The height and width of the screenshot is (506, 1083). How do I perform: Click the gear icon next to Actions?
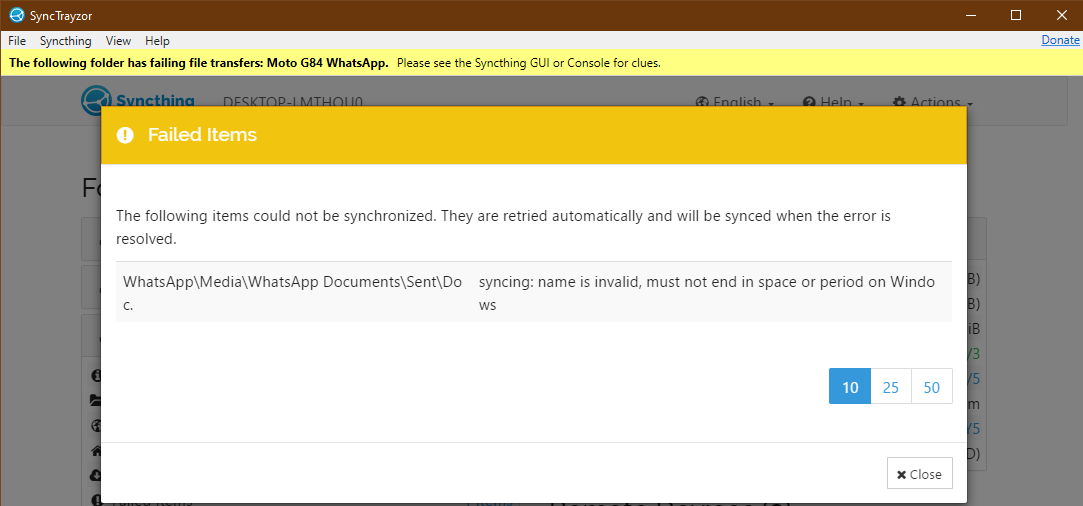[899, 103]
